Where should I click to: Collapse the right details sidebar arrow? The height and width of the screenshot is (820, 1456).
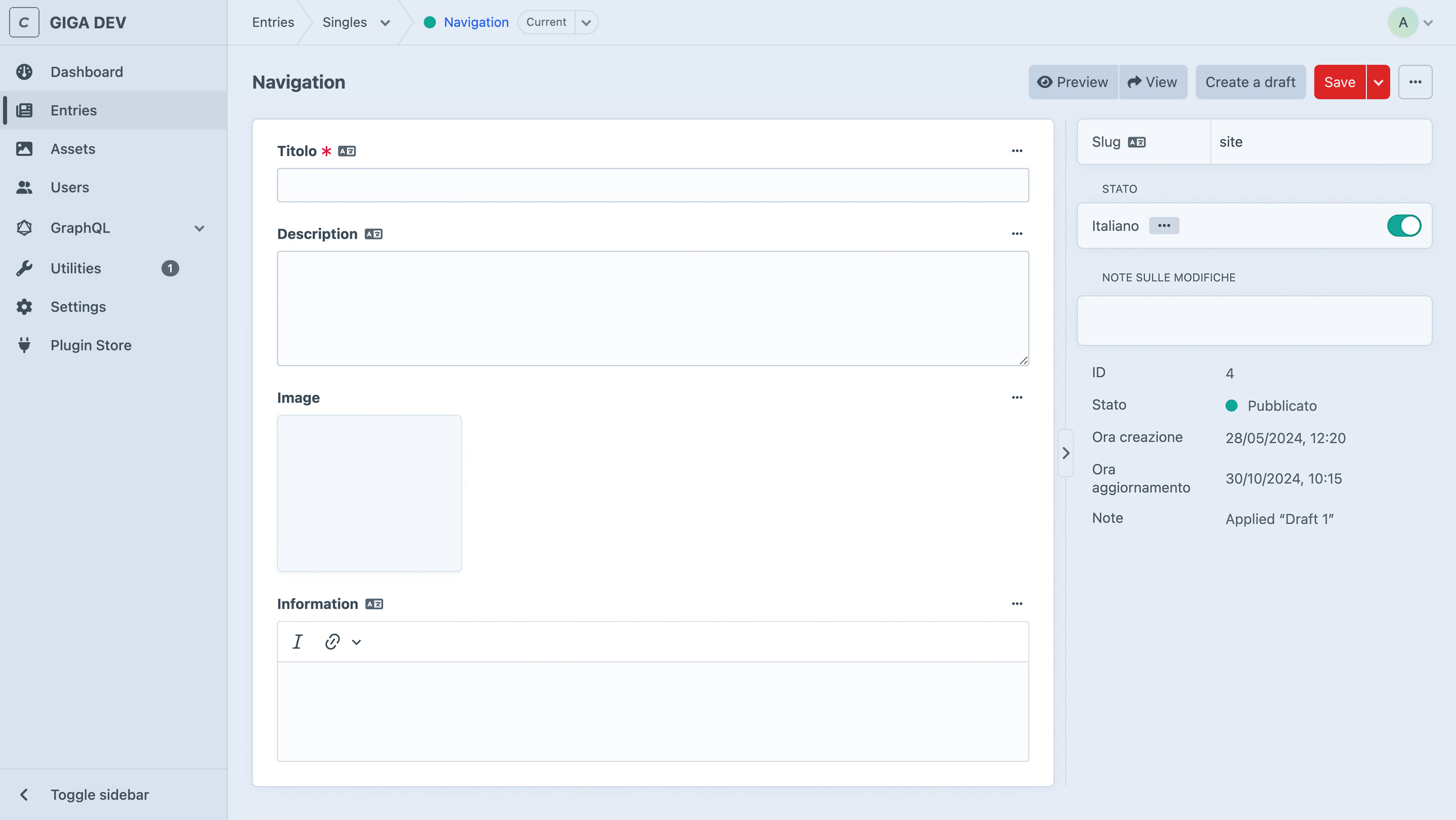[x=1066, y=453]
